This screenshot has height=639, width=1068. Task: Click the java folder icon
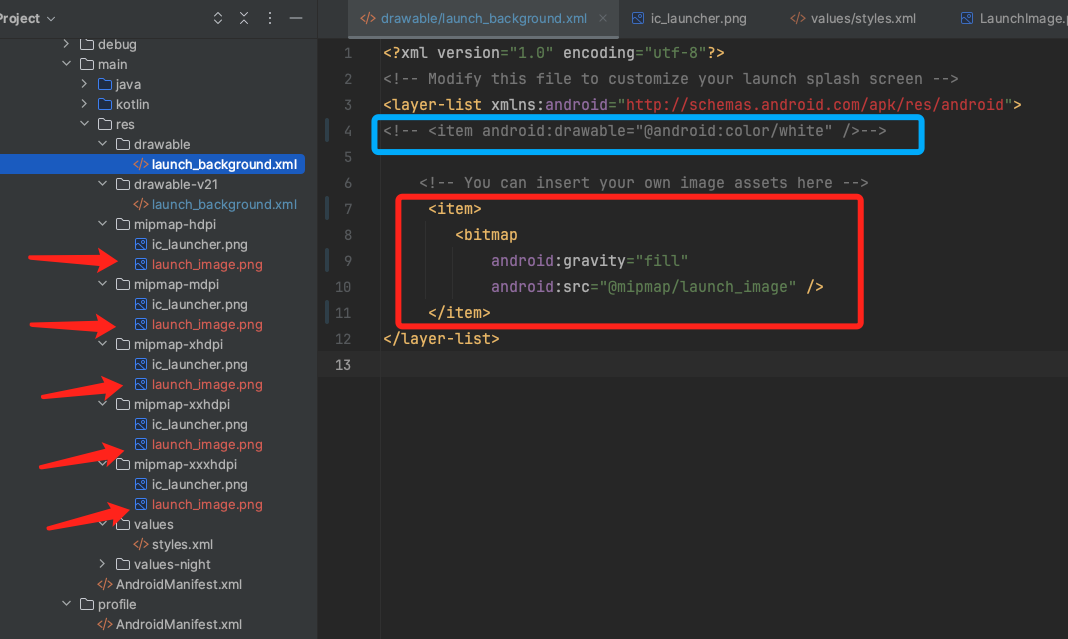tap(105, 84)
